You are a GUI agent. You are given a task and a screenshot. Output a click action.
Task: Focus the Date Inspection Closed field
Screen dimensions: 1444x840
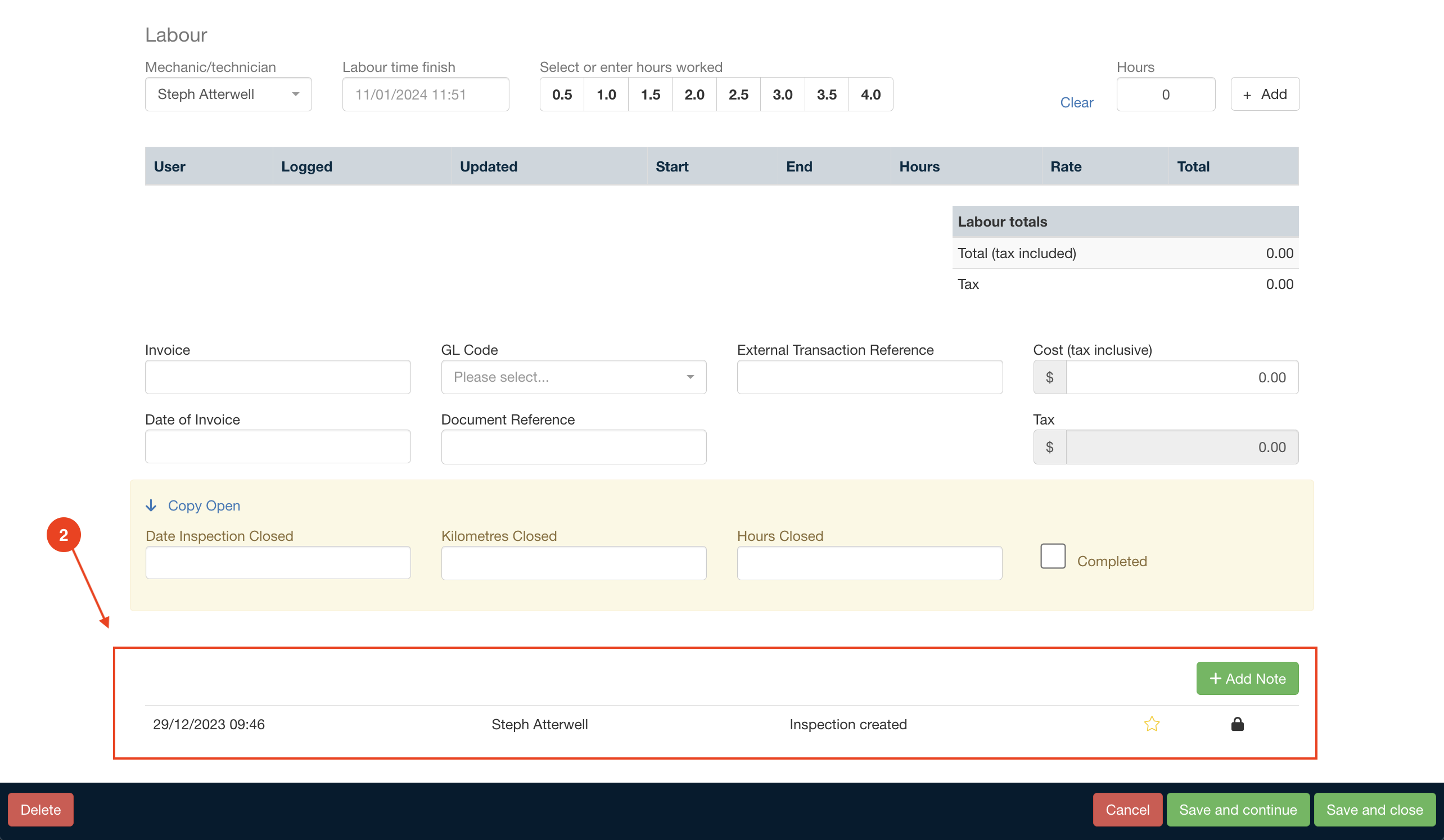(278, 563)
